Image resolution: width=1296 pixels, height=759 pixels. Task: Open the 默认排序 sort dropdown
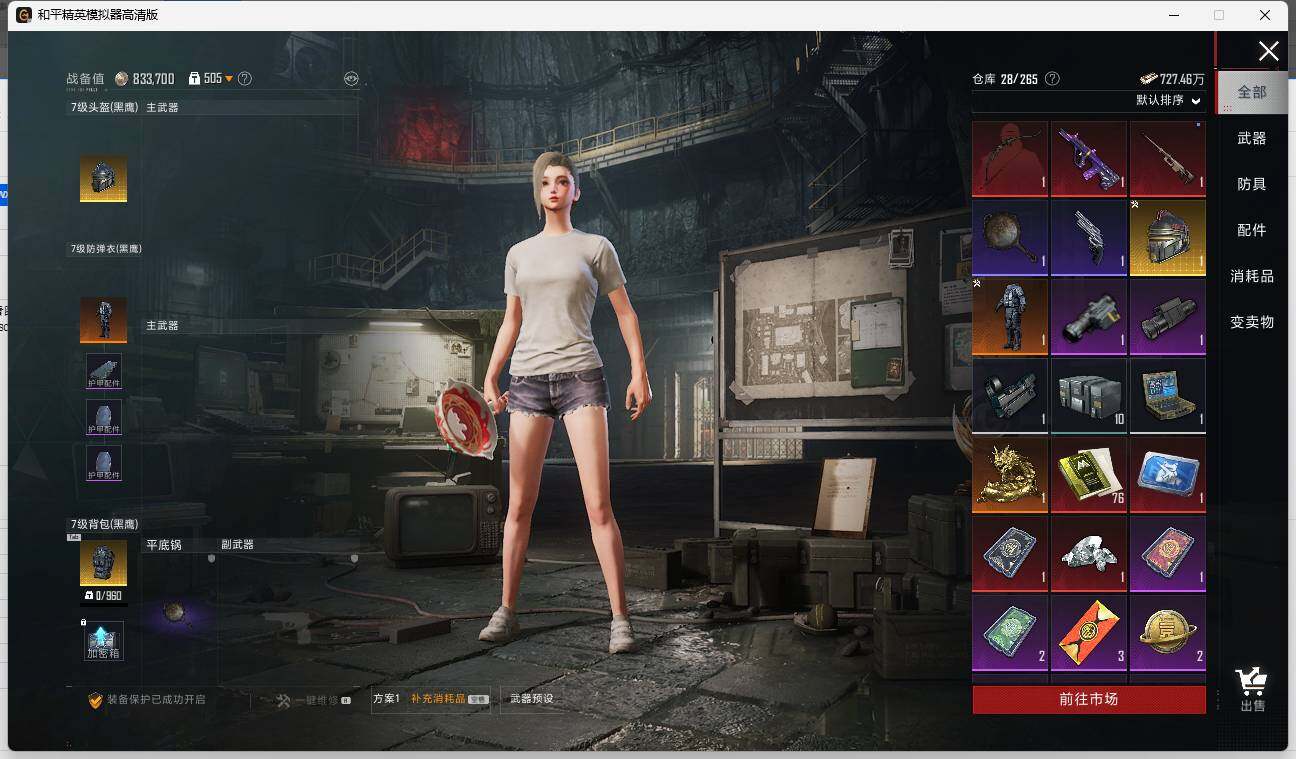pyautogui.click(x=1168, y=100)
